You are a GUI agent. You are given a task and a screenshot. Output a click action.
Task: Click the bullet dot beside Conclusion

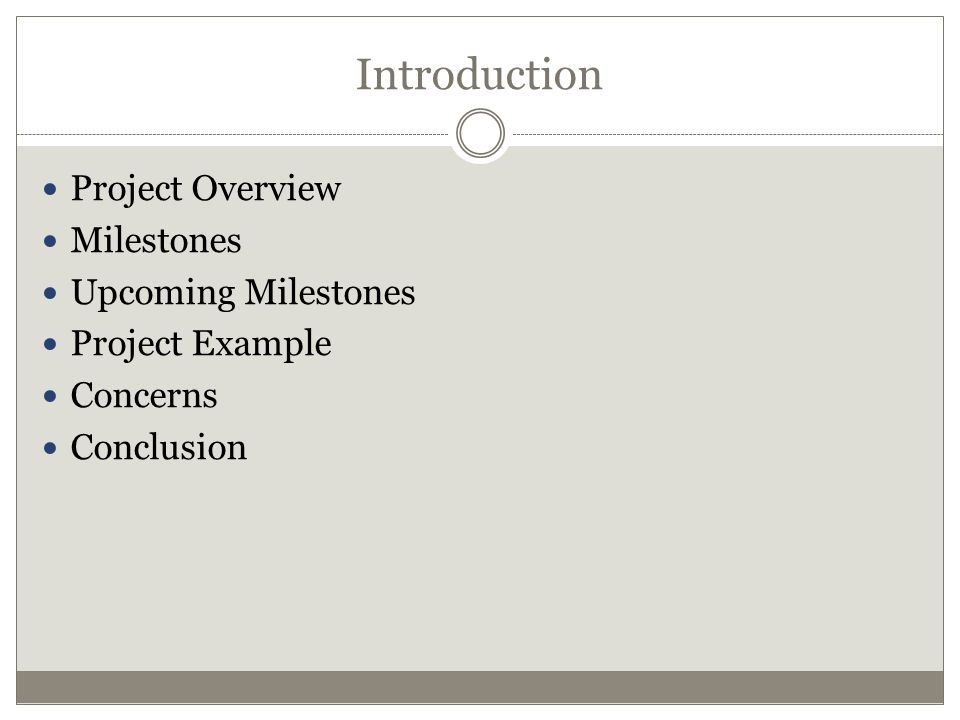50,448
